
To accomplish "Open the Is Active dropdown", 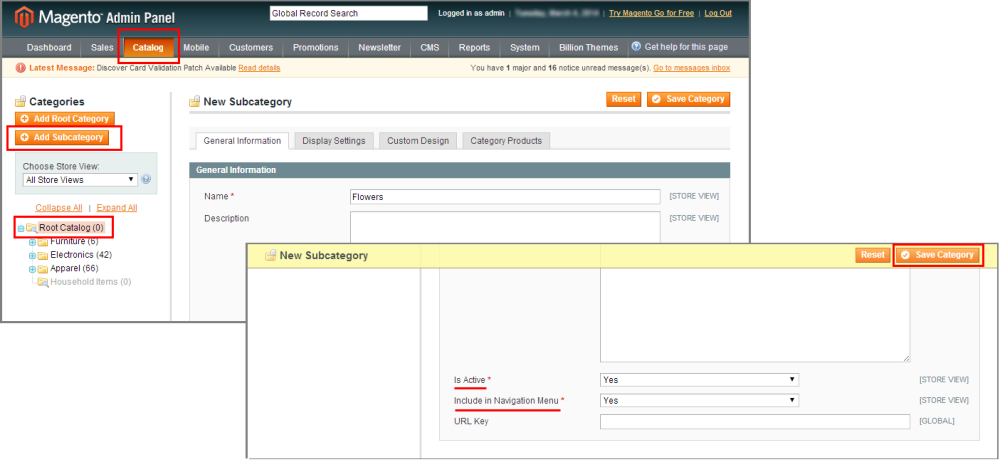I will coord(699,380).
